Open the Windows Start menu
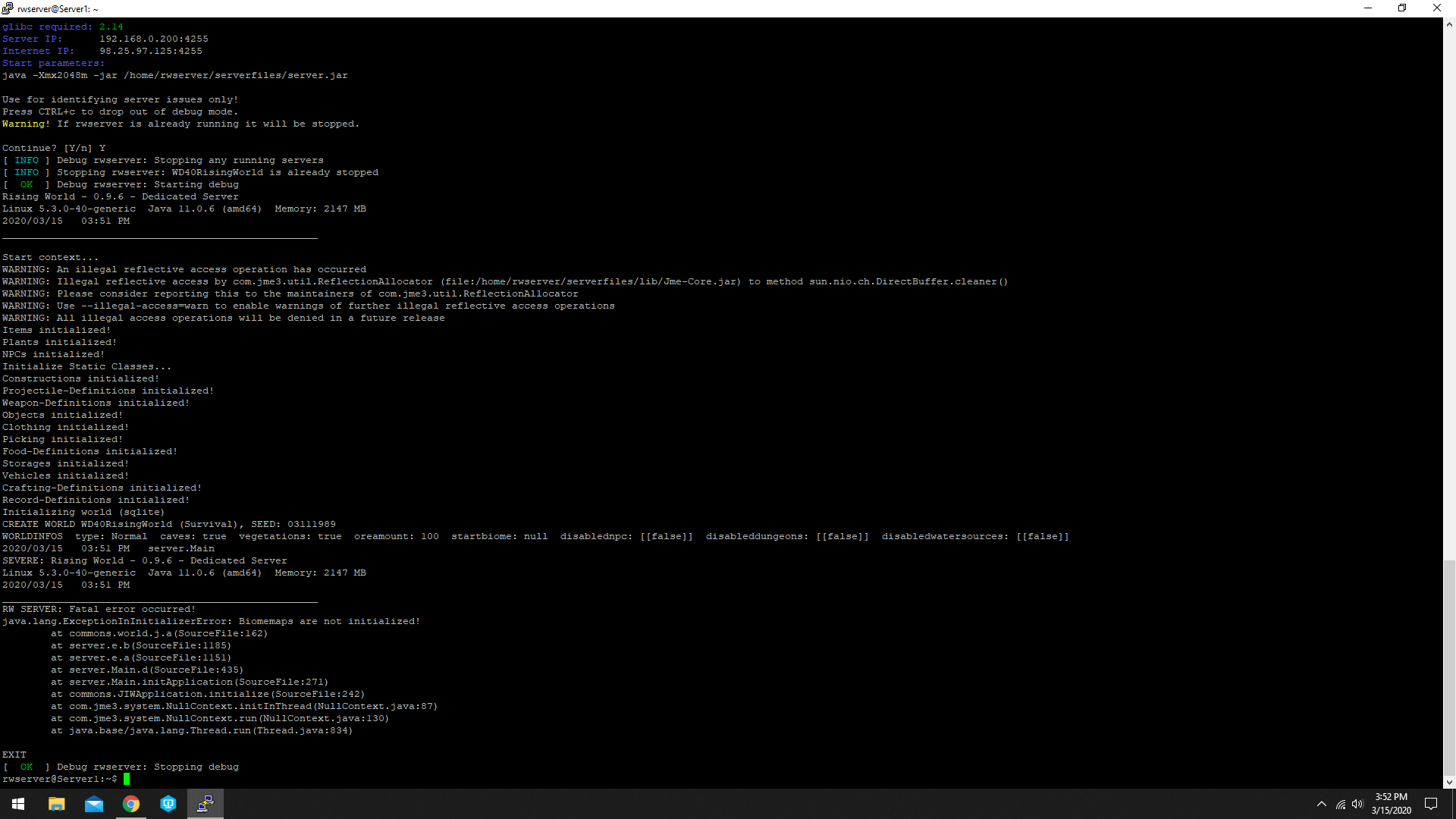This screenshot has width=1456, height=819. pos(18,804)
